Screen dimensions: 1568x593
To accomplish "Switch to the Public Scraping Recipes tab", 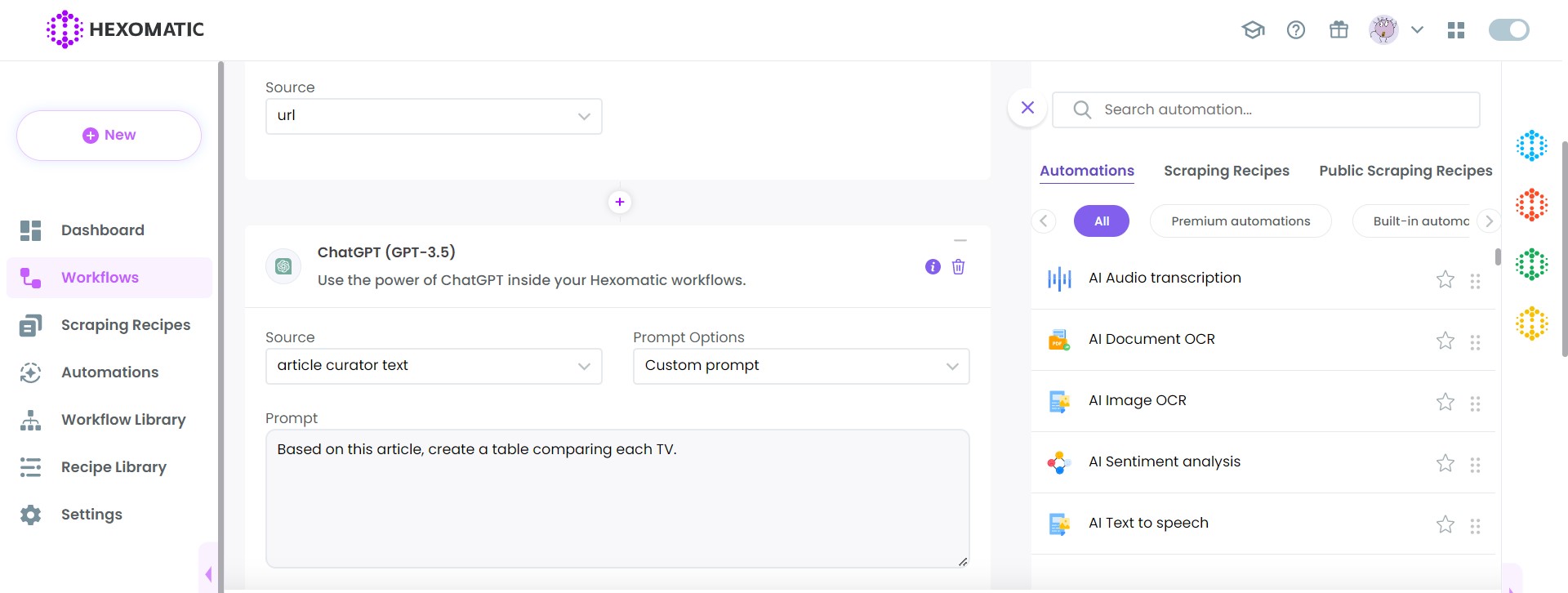I will [1405, 171].
